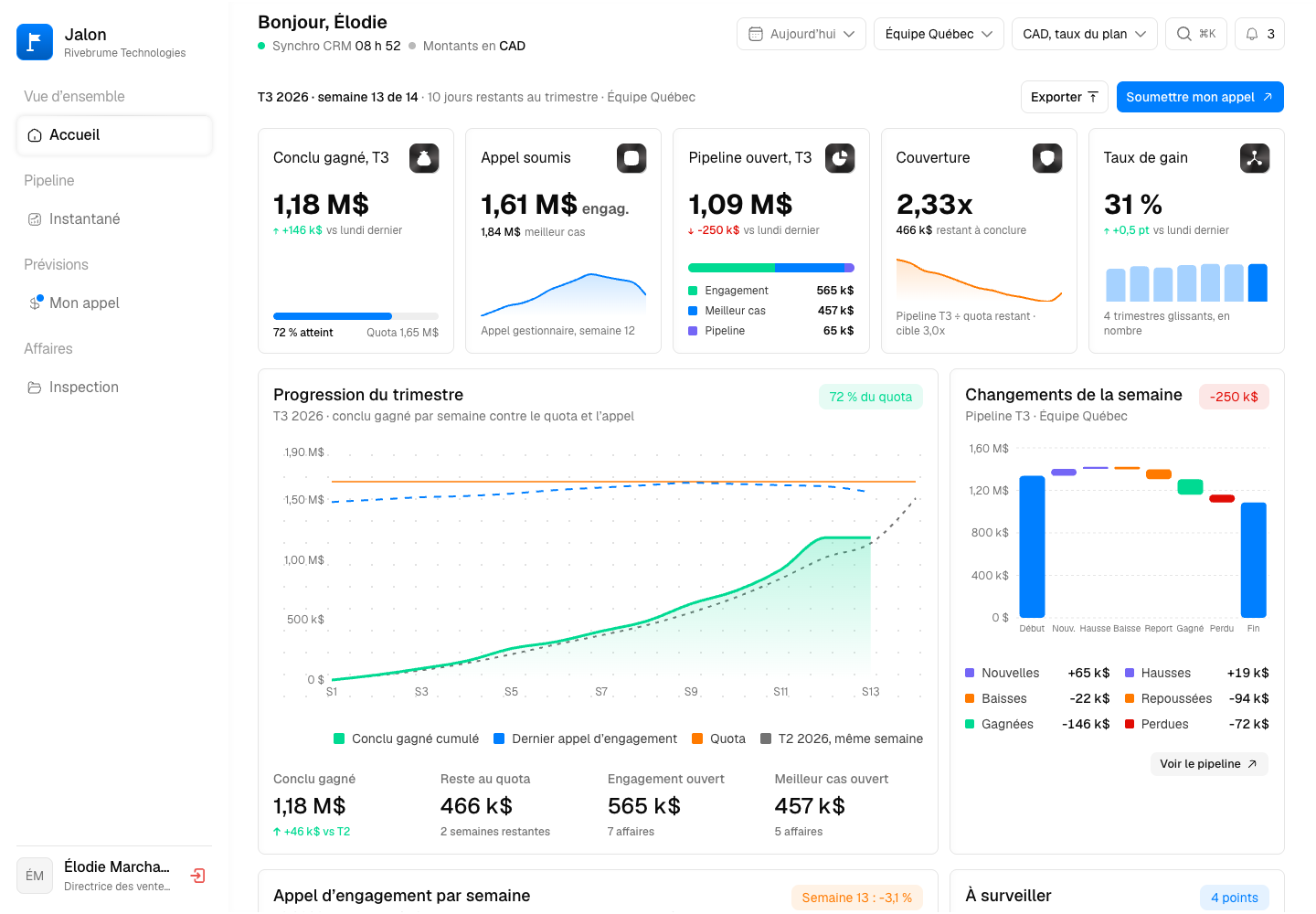Open the search button with ⌘K shortcut
This screenshot has width=1316, height=914.
point(1196,34)
